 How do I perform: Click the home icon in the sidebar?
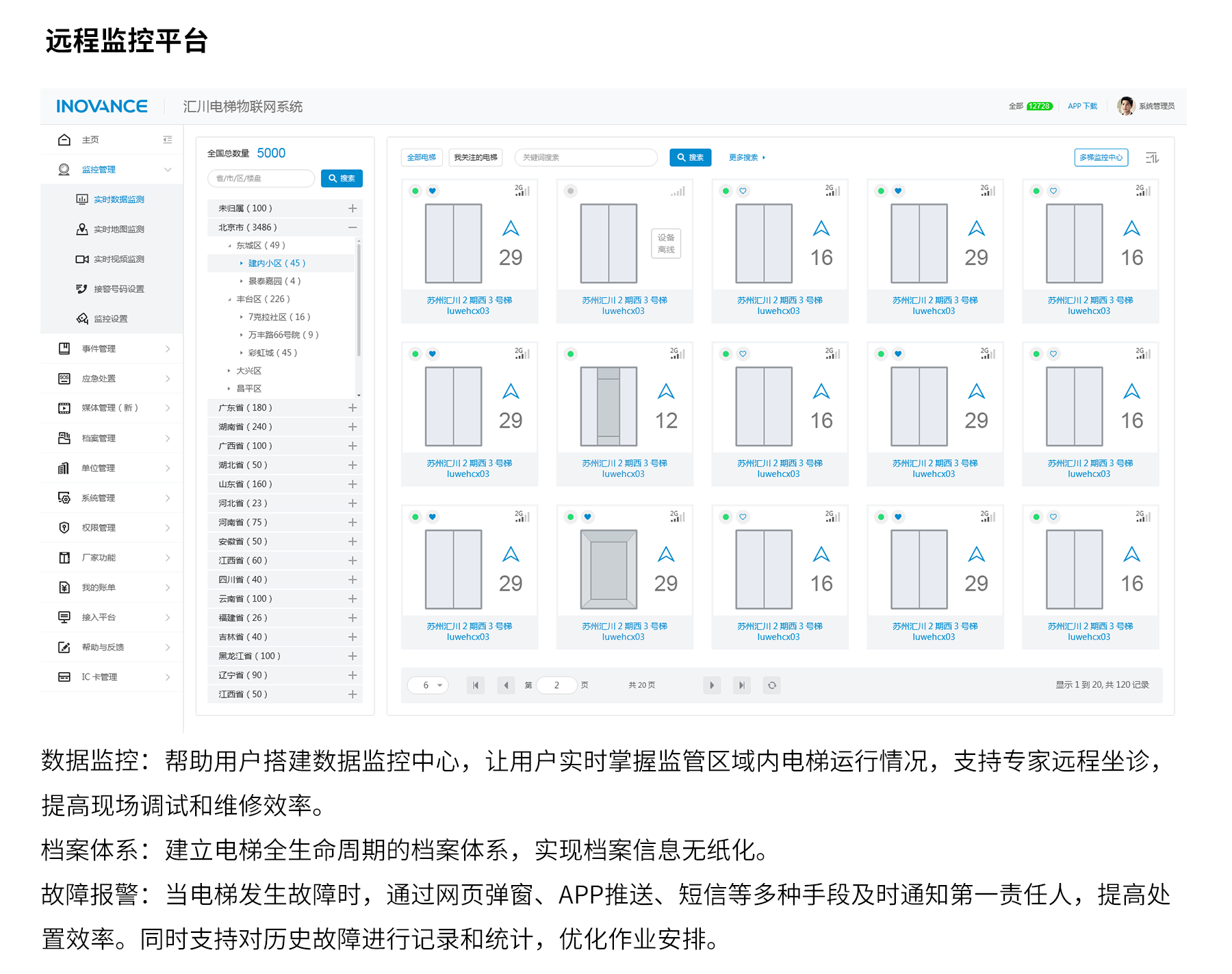64,140
